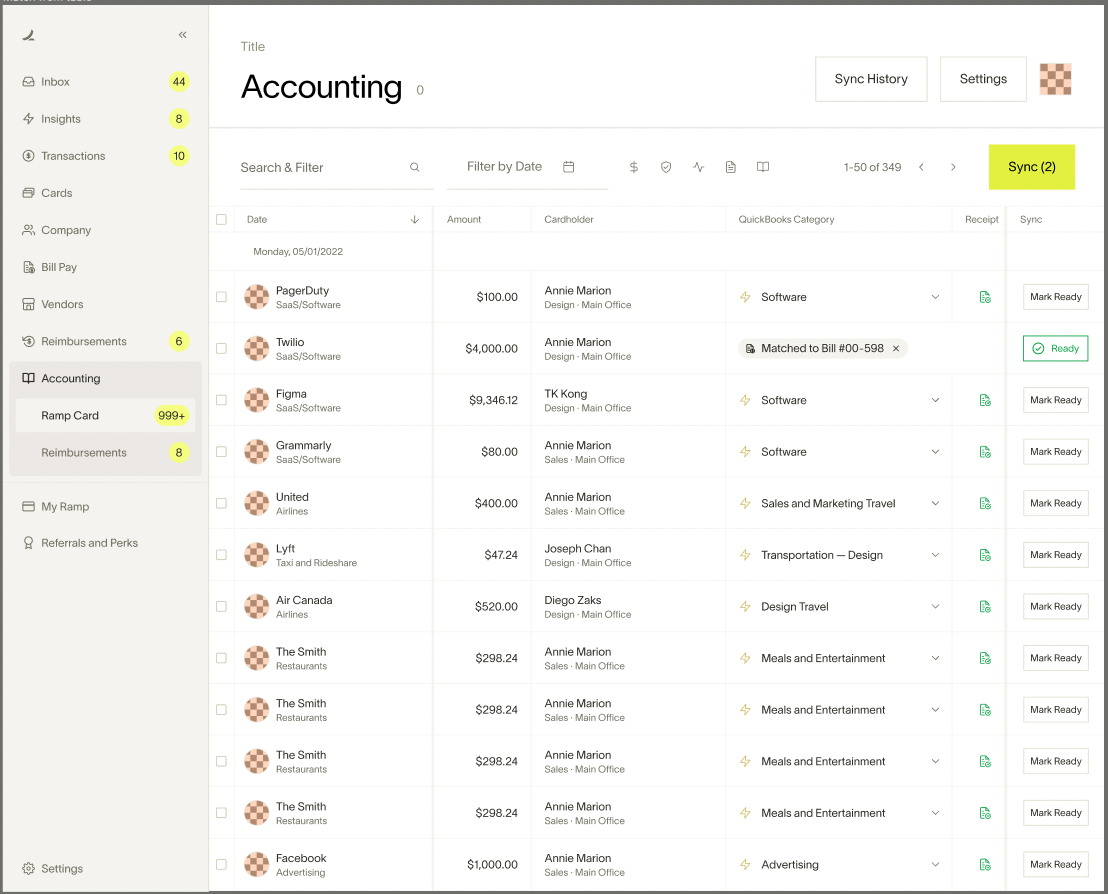1108x894 pixels.
Task: Select Reimbursements sub-item under Accounting
Action: pos(105,452)
